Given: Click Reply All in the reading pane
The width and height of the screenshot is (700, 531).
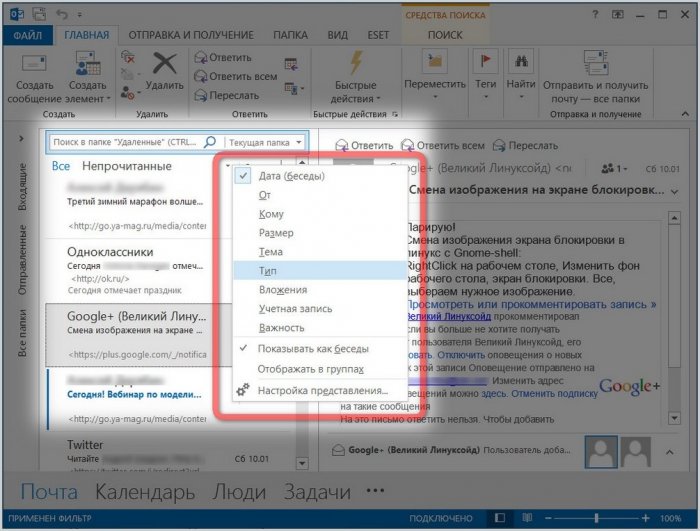Looking at the screenshot, I should click(442, 146).
